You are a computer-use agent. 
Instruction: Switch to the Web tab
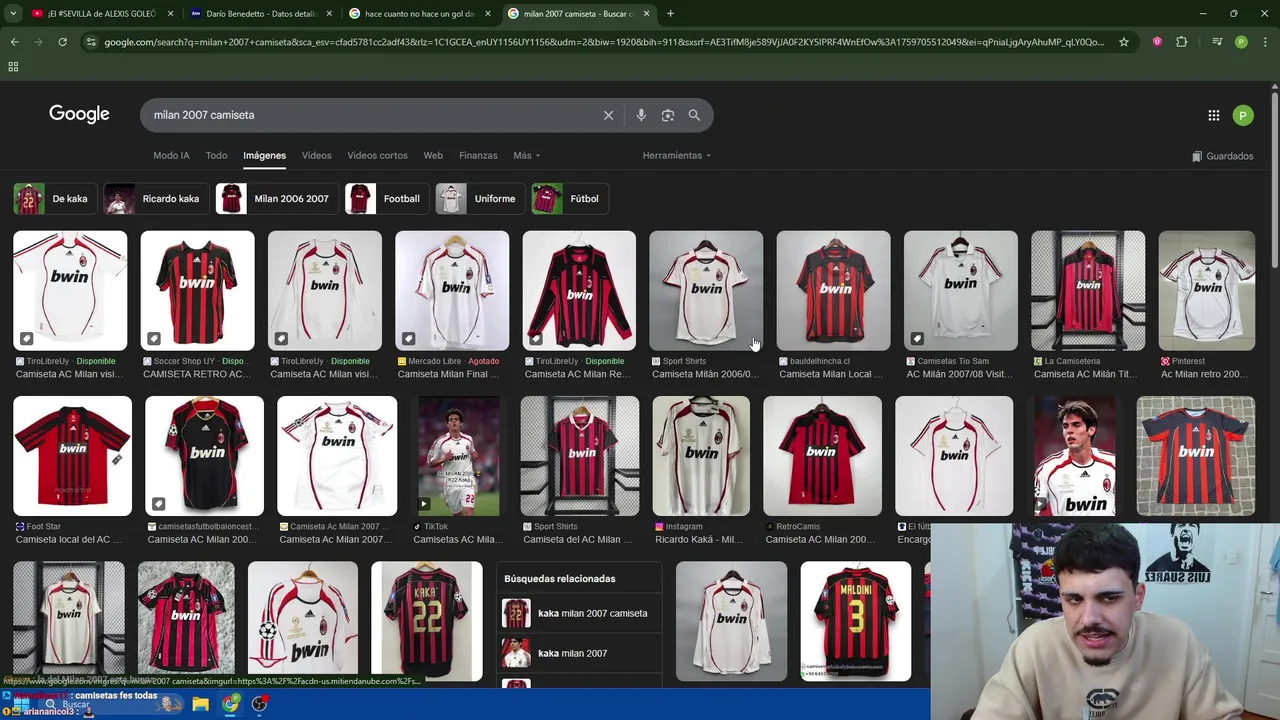pos(433,155)
